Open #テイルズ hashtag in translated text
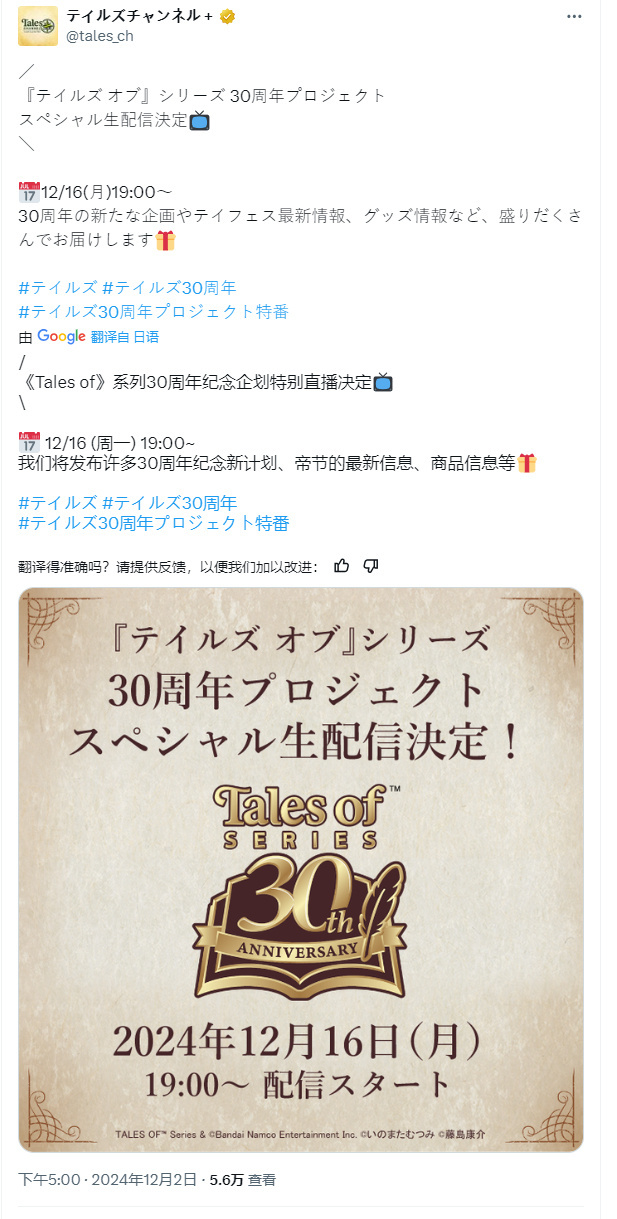Image resolution: width=617 pixels, height=1219 pixels. [57, 501]
